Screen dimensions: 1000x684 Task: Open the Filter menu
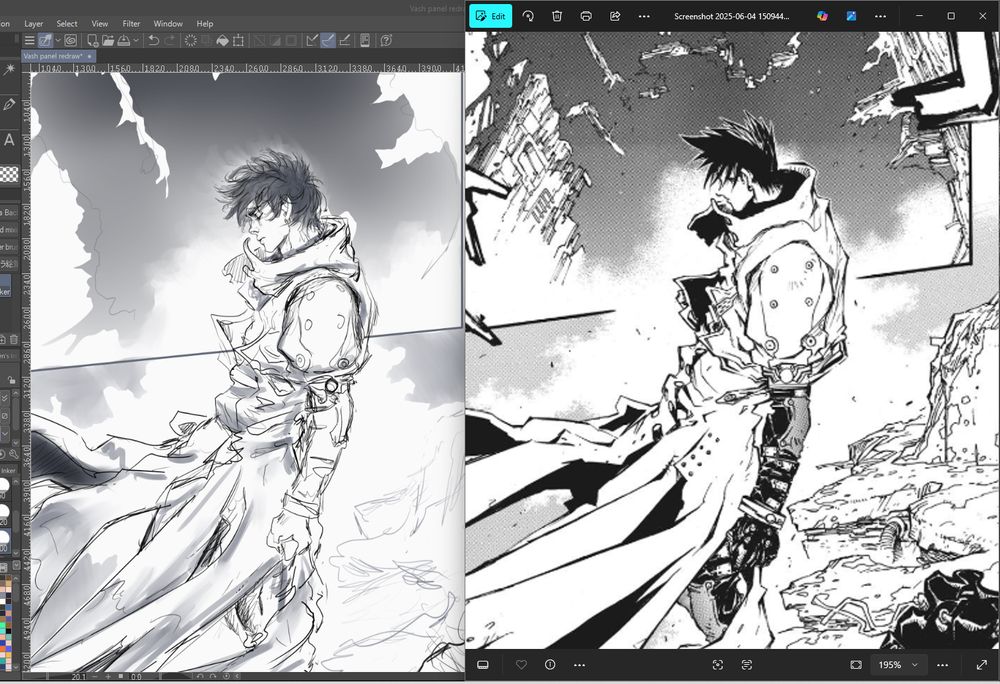tap(131, 24)
